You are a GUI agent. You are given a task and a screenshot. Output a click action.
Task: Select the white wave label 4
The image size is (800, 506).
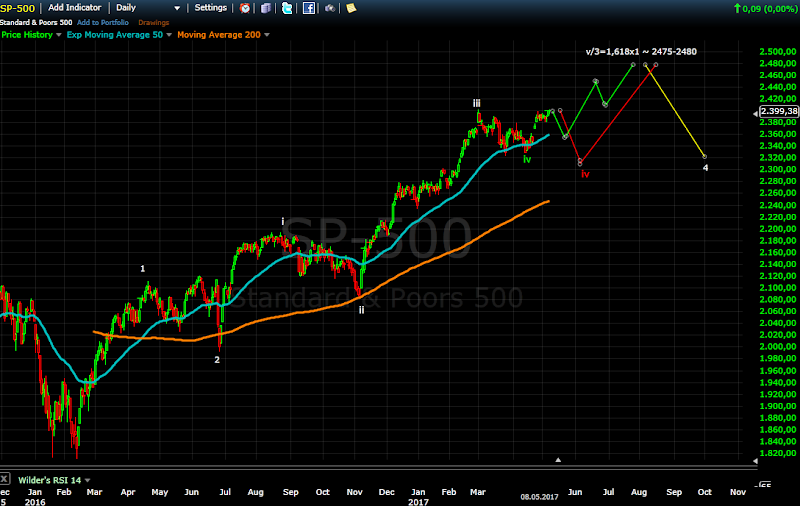[706, 168]
